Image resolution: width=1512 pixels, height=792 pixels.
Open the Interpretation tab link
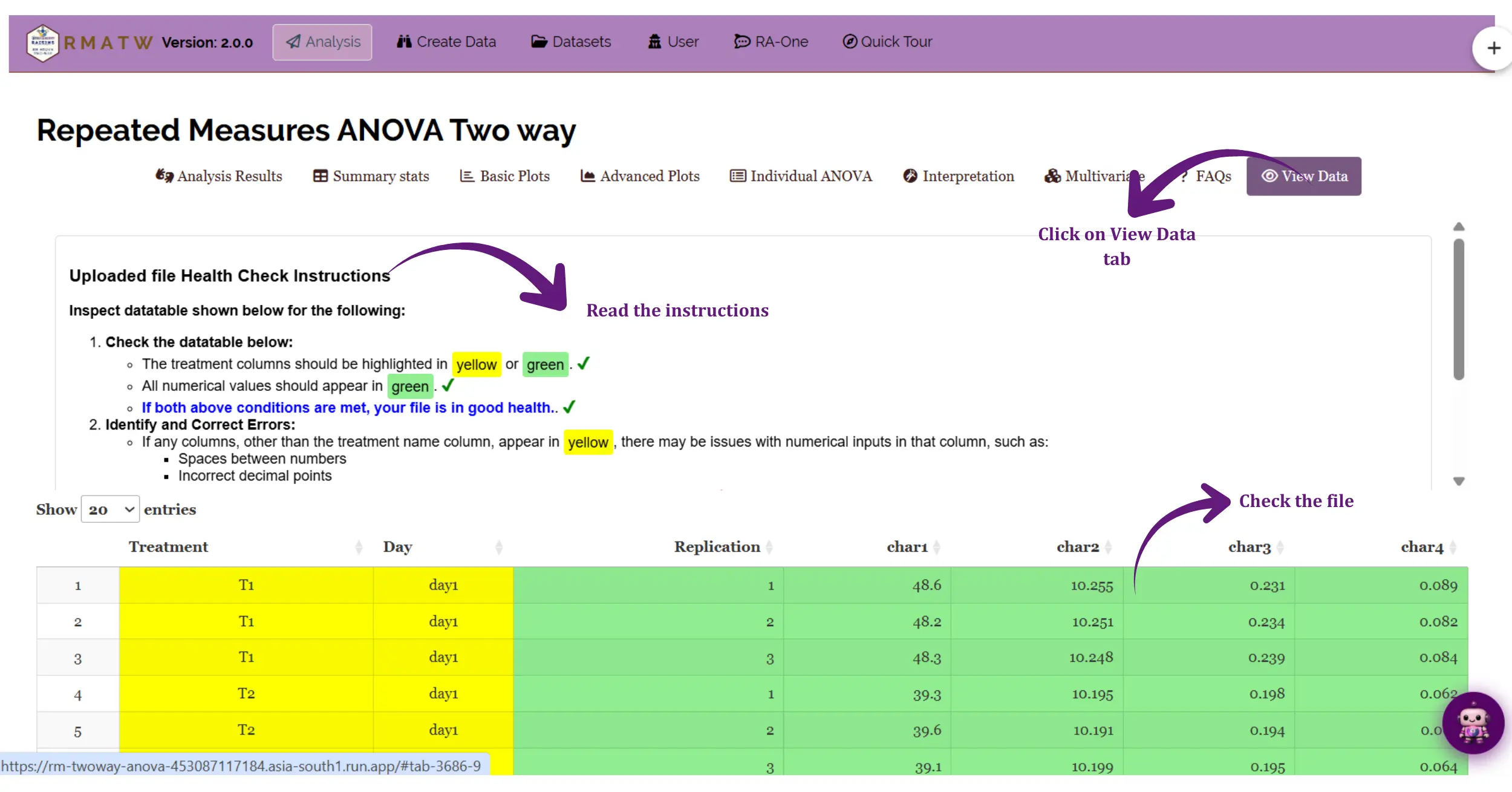click(958, 176)
